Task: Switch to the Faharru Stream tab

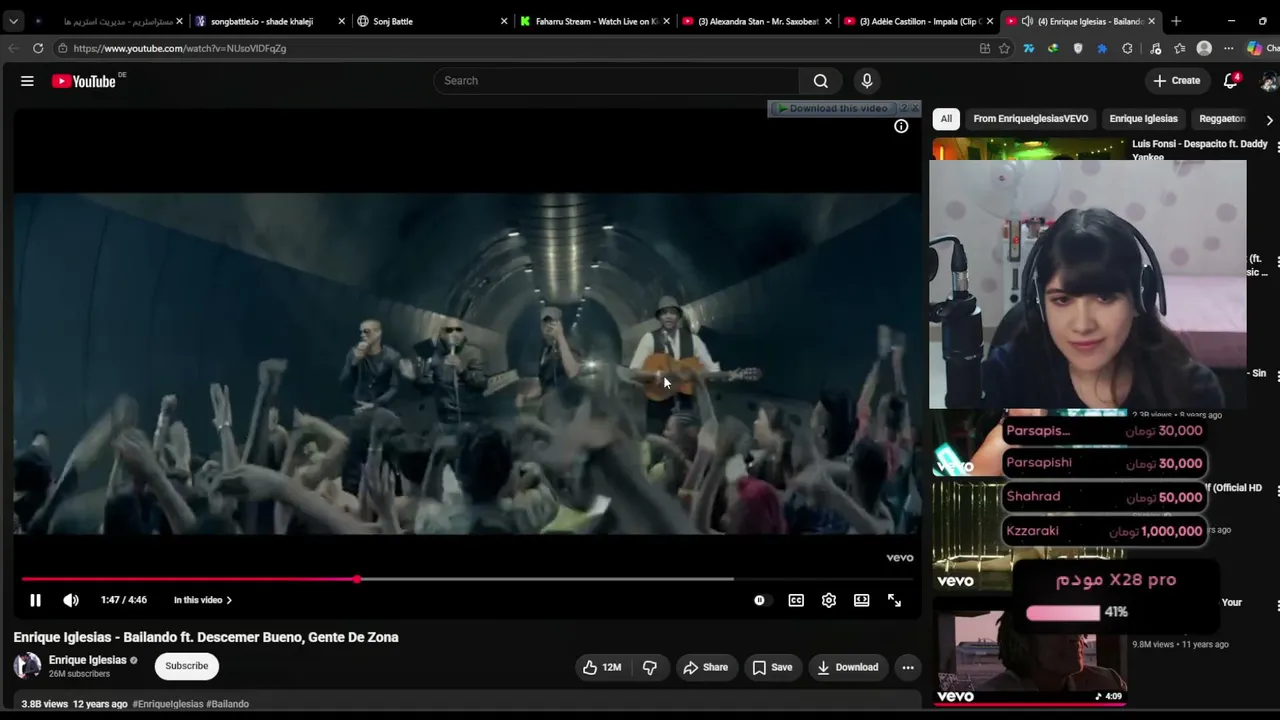Action: [x=596, y=21]
